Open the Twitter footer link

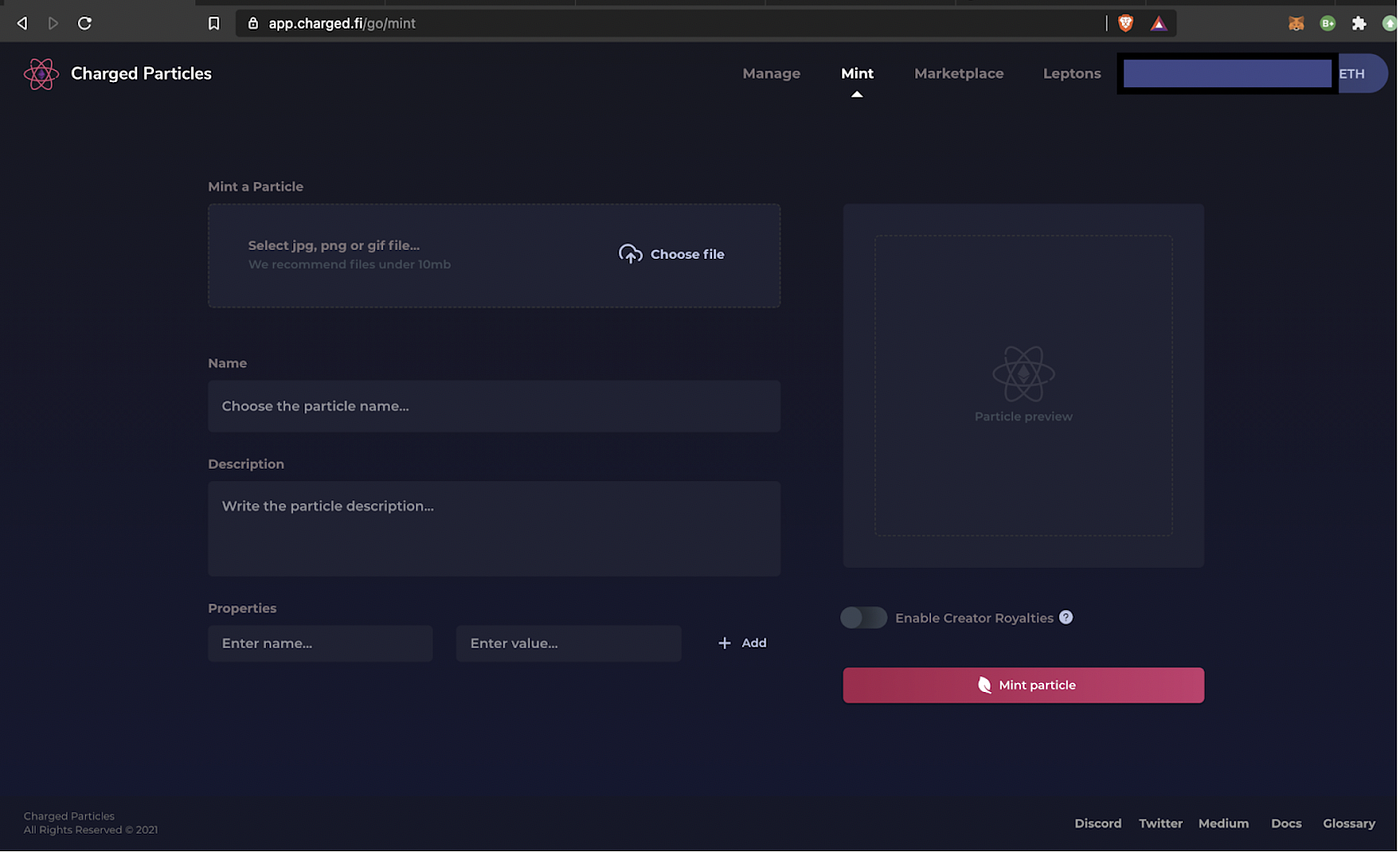pos(1161,823)
